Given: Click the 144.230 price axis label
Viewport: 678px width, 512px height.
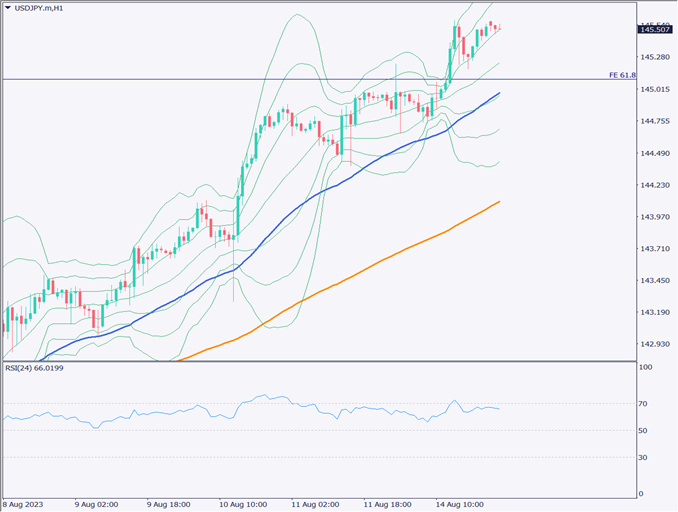Looking at the screenshot, I should pyautogui.click(x=655, y=185).
